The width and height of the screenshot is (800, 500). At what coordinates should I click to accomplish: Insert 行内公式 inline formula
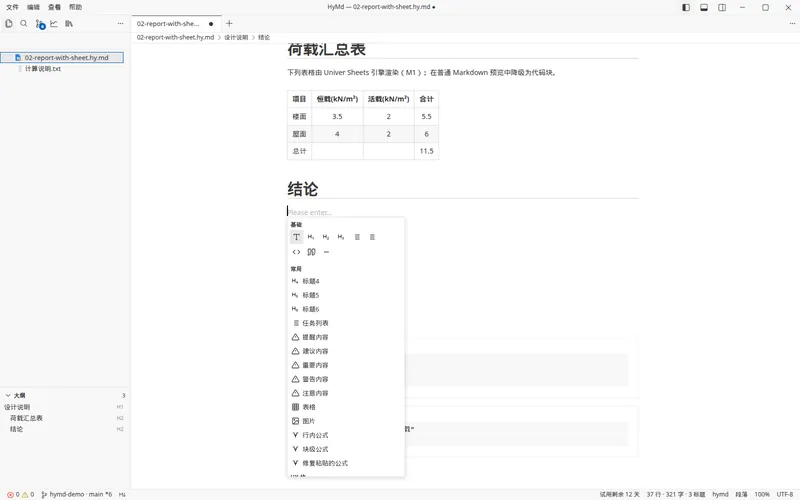pyautogui.click(x=346, y=435)
